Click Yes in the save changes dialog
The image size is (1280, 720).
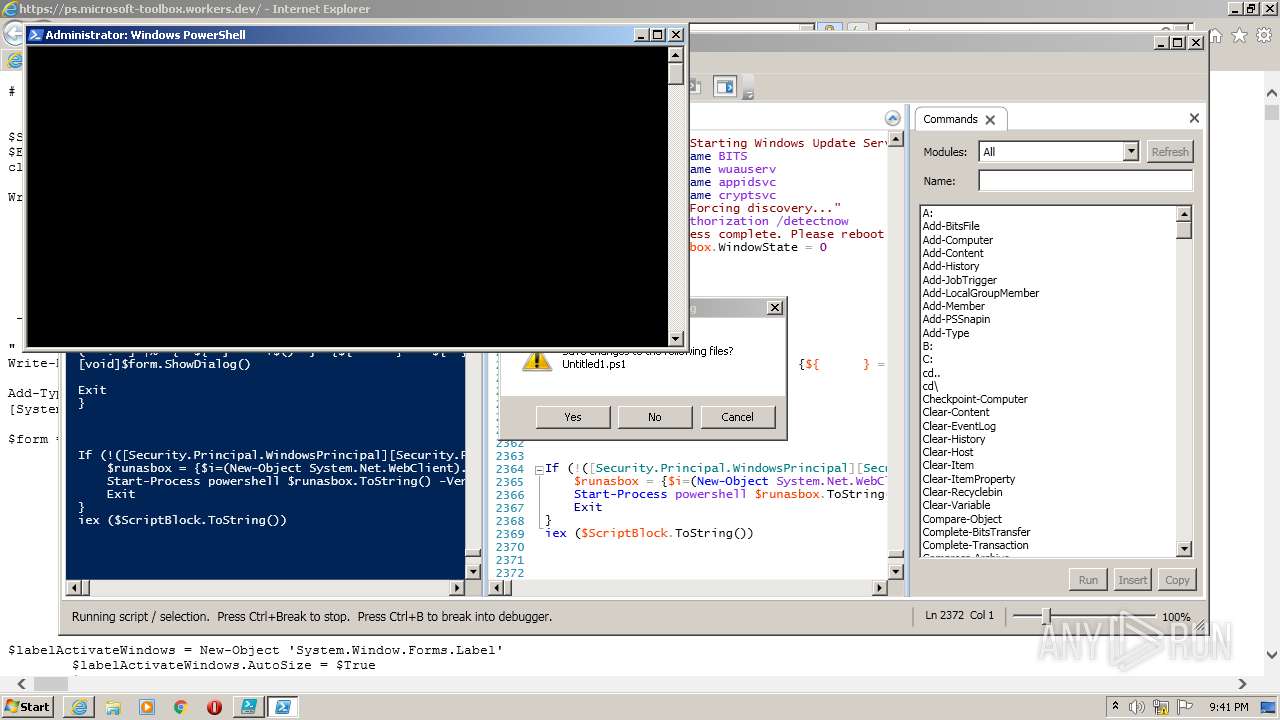[x=573, y=417]
